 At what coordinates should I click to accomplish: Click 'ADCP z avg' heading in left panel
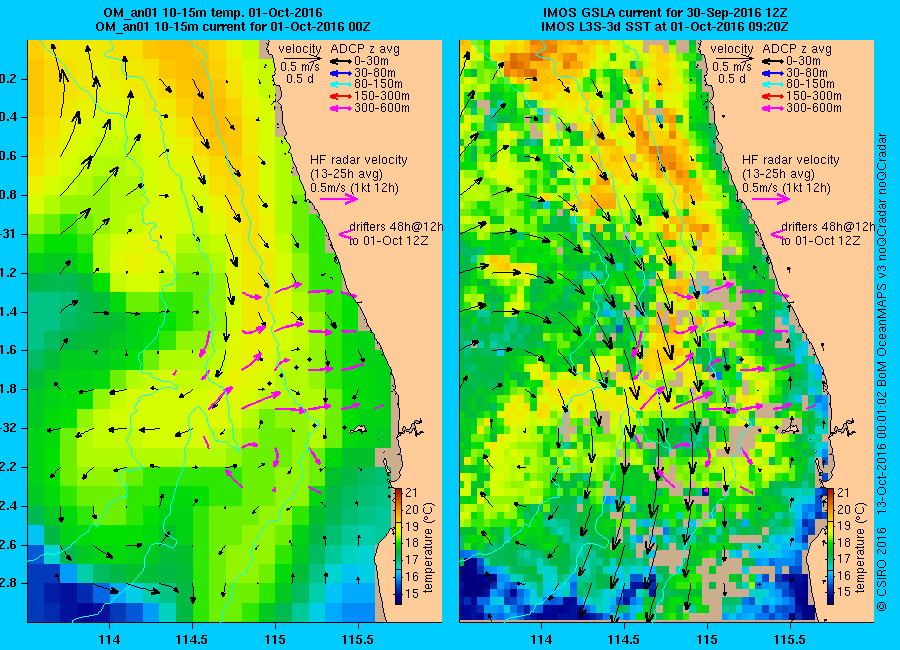[x=365, y=49]
